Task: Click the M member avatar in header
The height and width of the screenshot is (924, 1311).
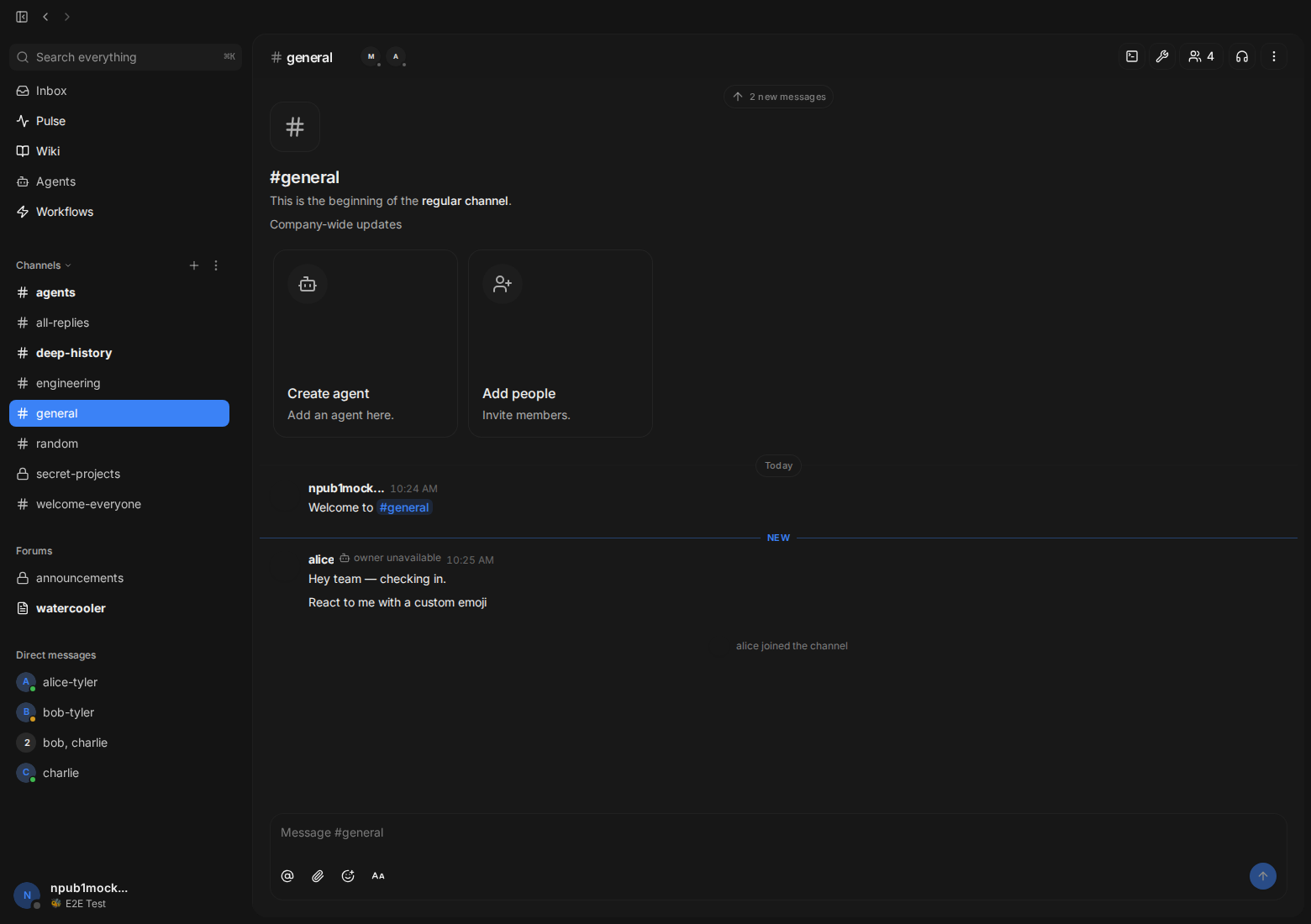Action: tap(371, 57)
